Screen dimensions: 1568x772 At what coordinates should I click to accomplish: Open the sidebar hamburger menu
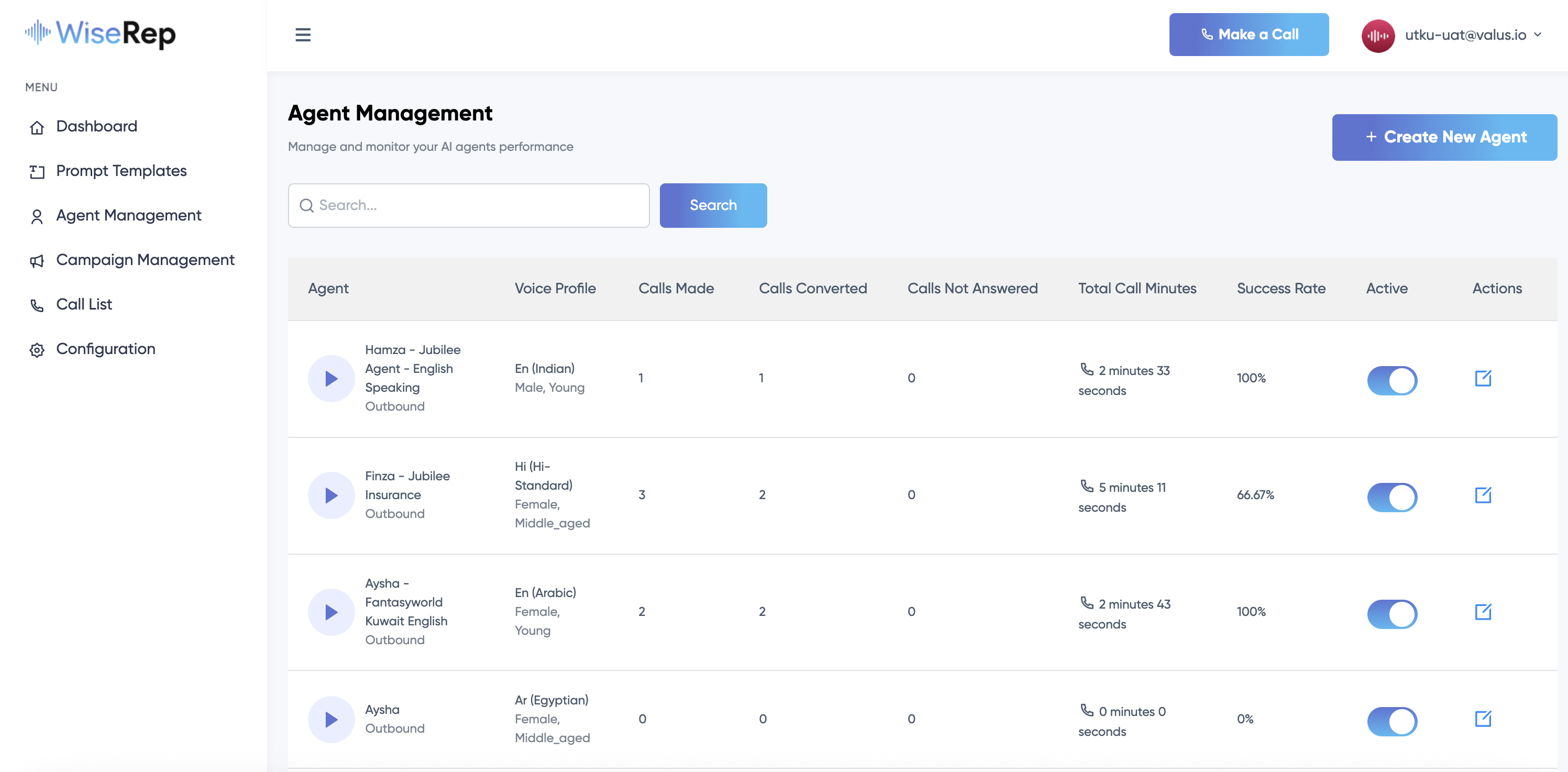click(303, 35)
